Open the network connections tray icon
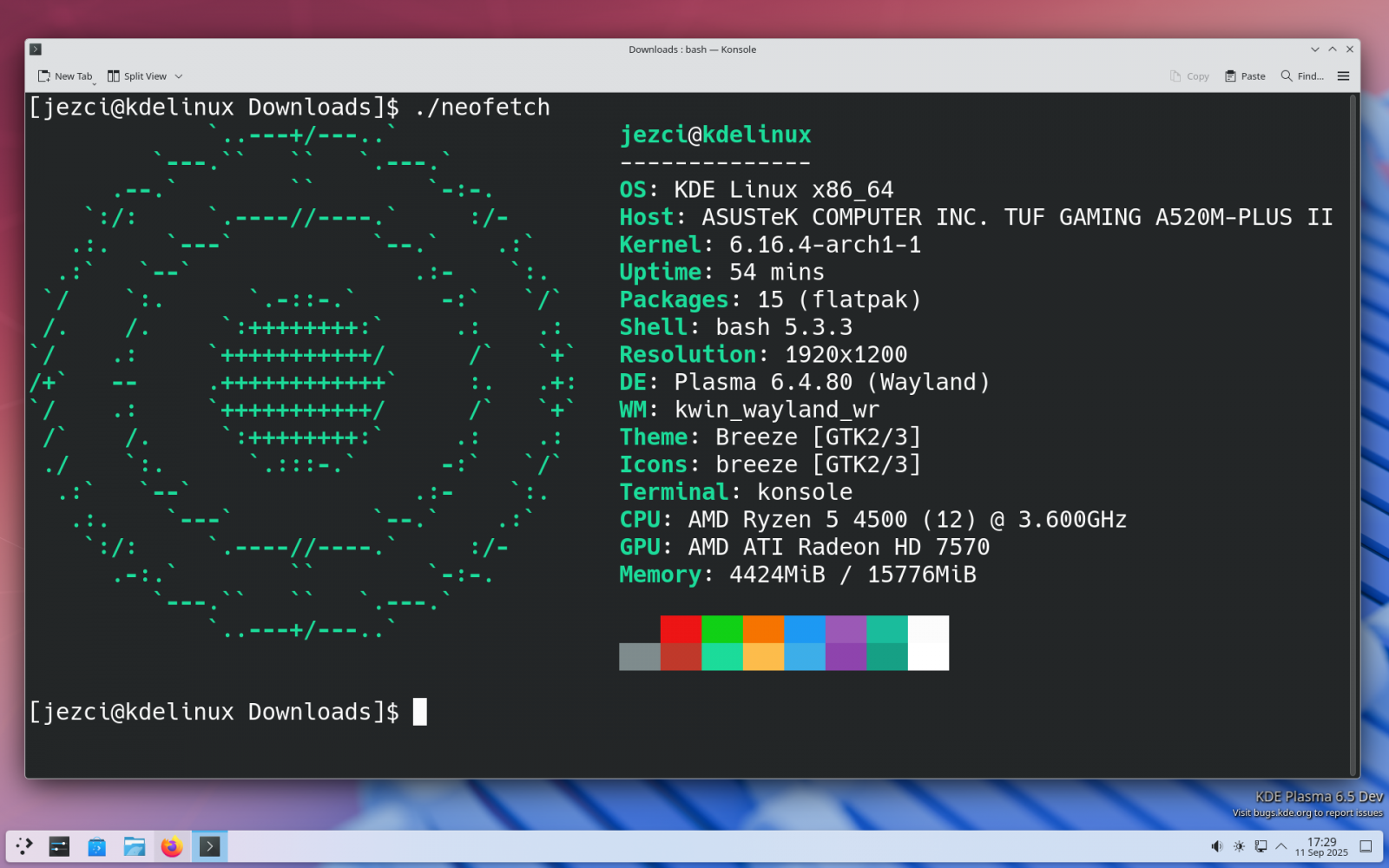This screenshot has height=868, width=1389. pyautogui.click(x=1261, y=846)
